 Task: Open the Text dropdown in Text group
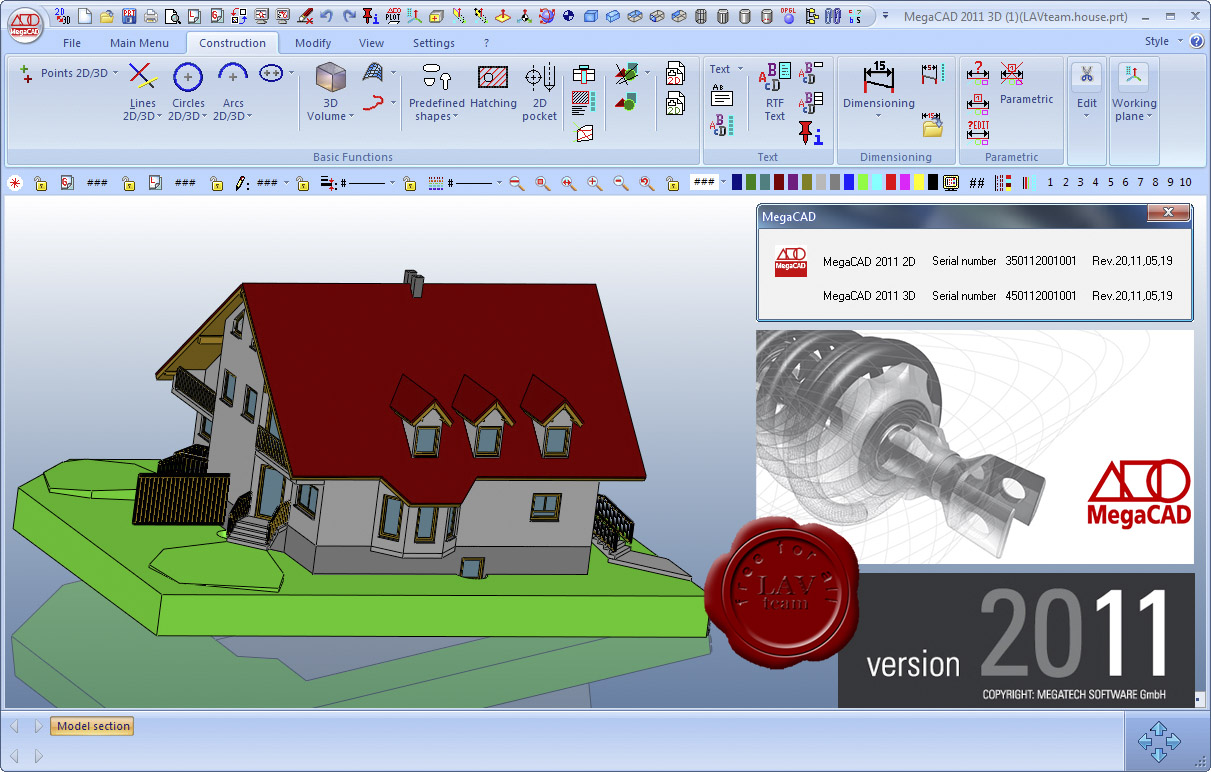pos(740,69)
